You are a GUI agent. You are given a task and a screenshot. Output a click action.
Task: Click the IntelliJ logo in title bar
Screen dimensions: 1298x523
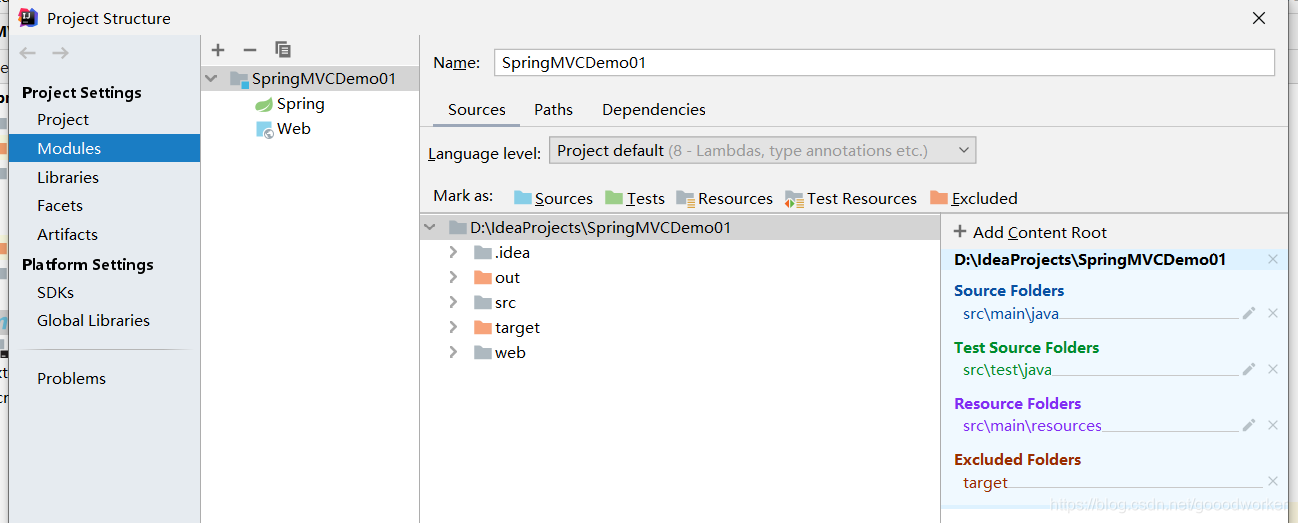(x=28, y=17)
